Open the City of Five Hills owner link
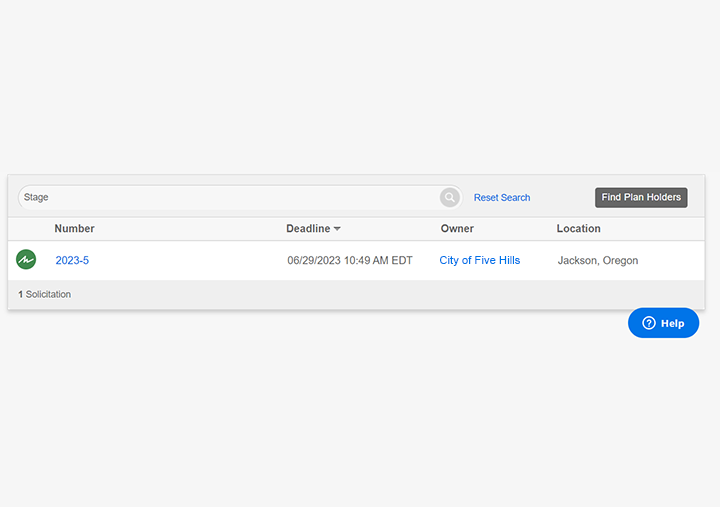Viewport: 720px width, 507px height. [479, 261]
